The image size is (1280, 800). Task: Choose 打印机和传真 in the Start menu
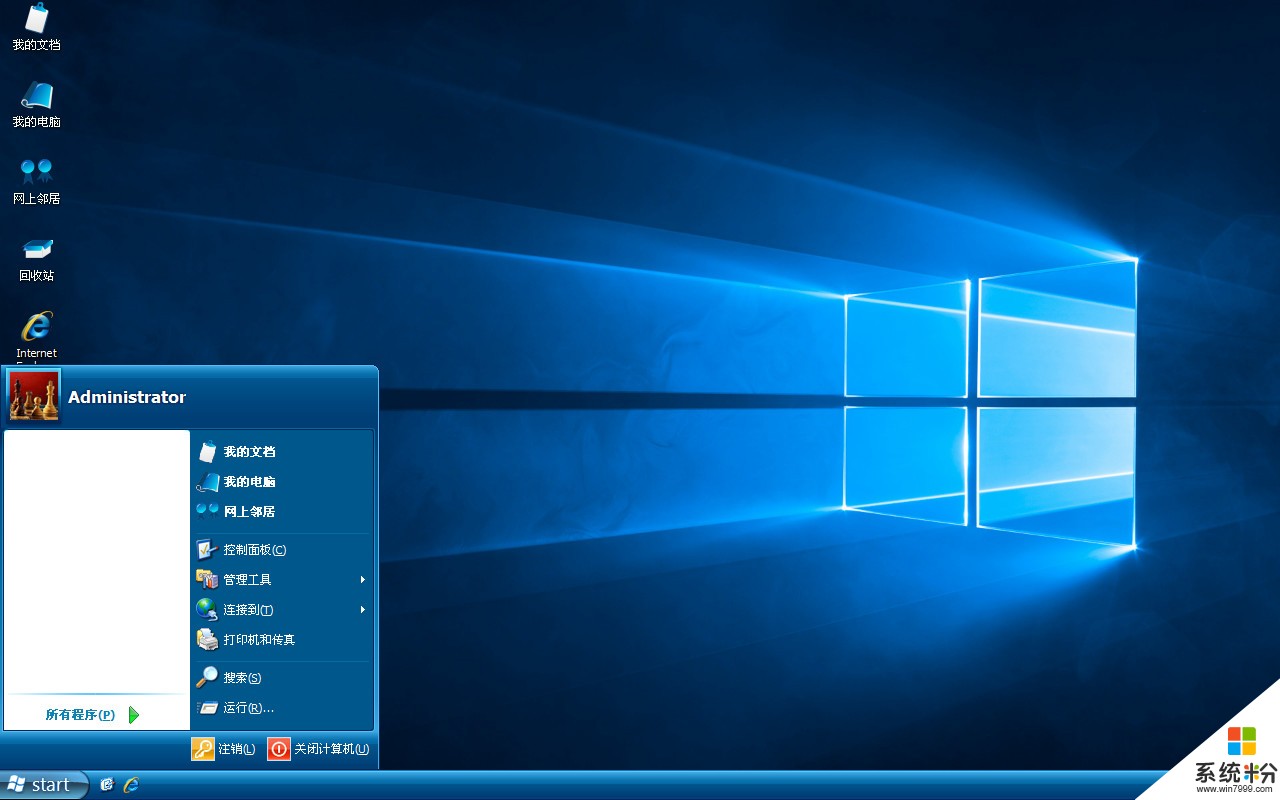click(x=258, y=640)
